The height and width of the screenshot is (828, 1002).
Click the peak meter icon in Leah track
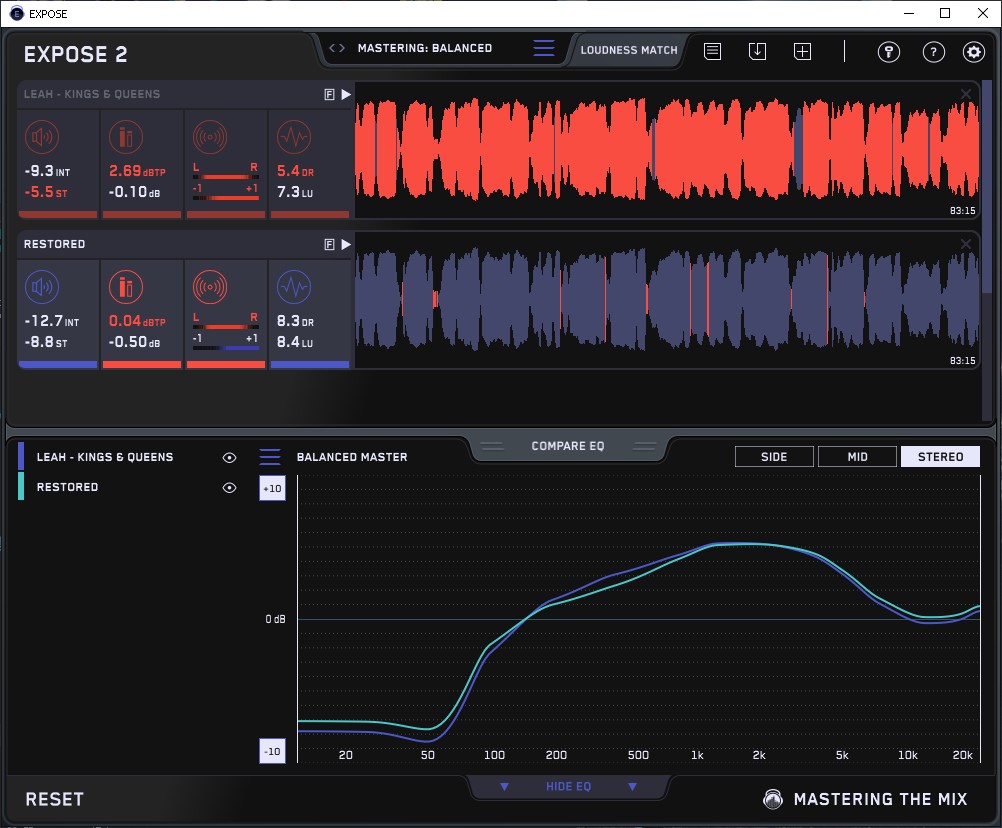(x=126, y=137)
